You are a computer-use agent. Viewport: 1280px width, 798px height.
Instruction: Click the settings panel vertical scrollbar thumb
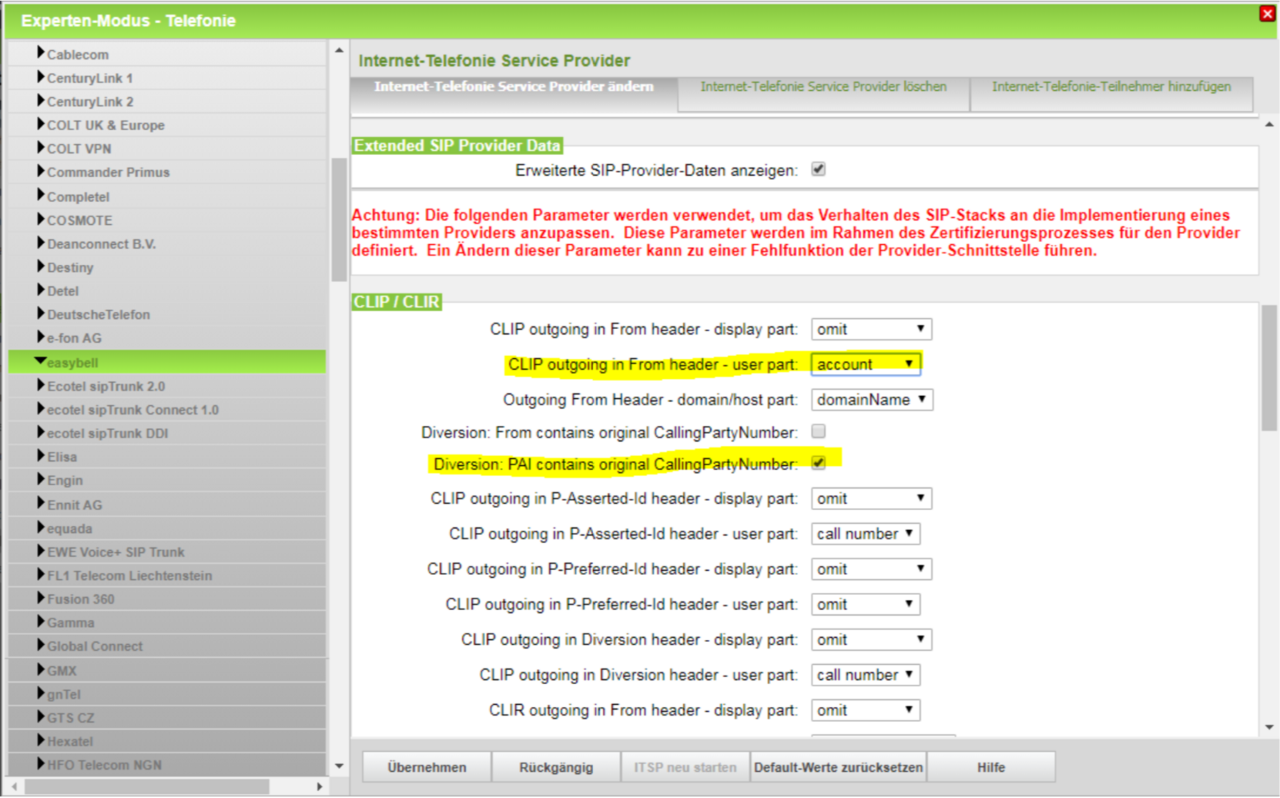pos(1269,370)
